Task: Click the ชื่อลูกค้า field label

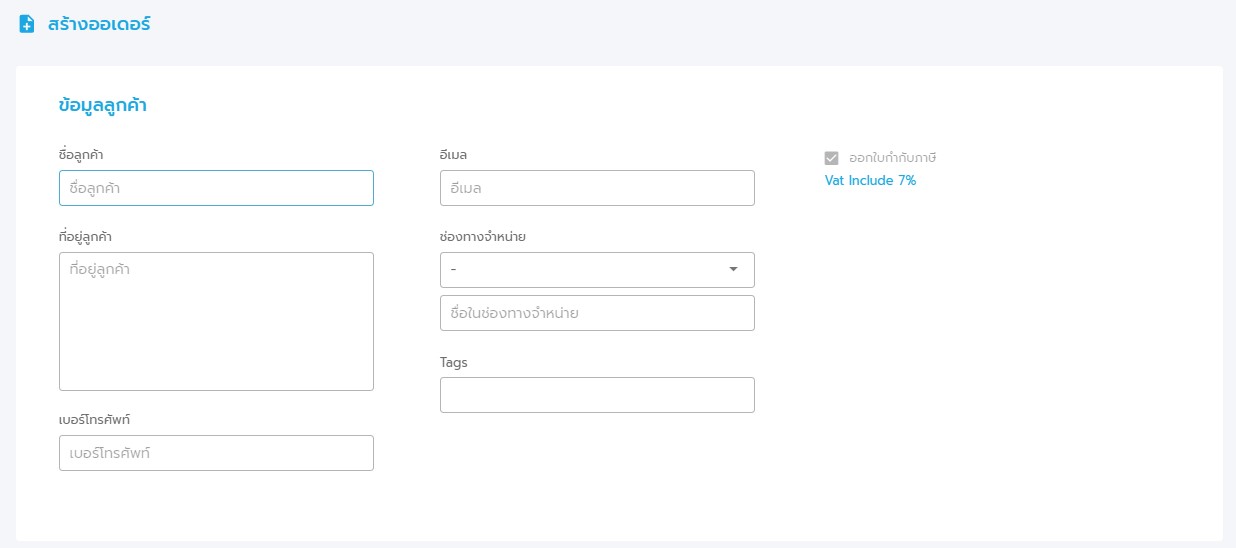Action: point(82,155)
